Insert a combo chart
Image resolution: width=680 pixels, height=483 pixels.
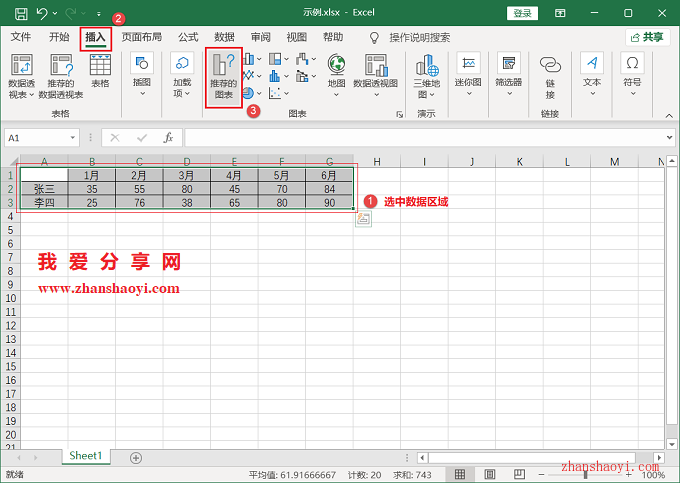click(x=306, y=76)
